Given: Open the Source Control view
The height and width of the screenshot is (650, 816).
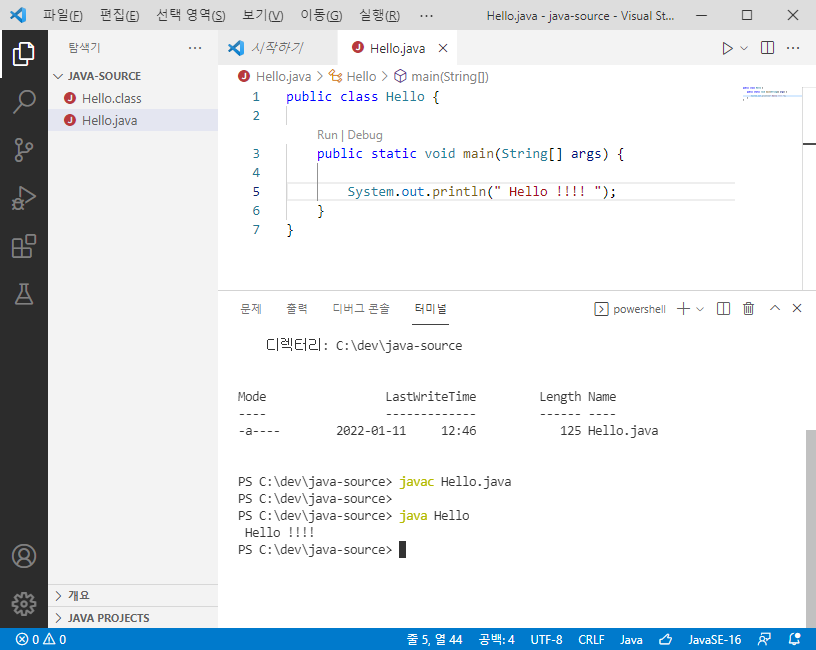Looking at the screenshot, I should 24,150.
